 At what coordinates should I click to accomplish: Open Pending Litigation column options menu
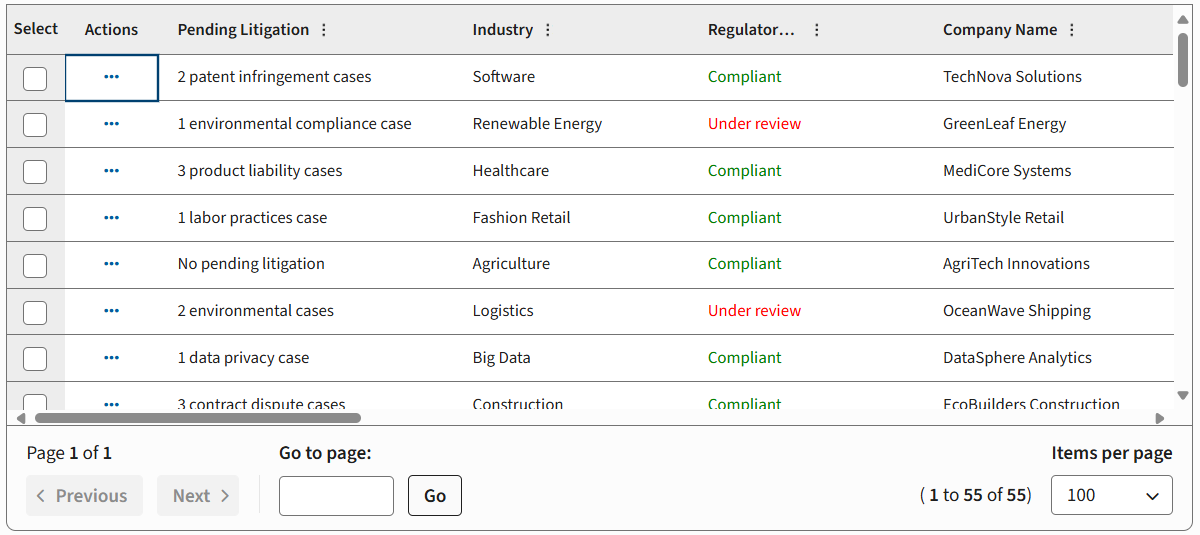coord(323,30)
